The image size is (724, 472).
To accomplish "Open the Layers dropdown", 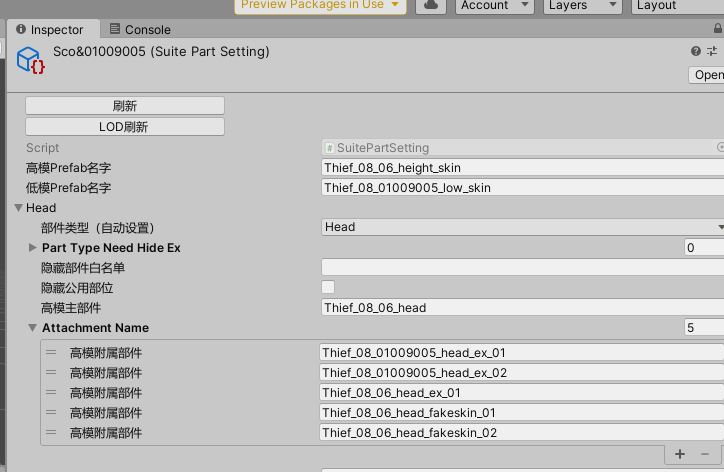I will click(x=583, y=6).
